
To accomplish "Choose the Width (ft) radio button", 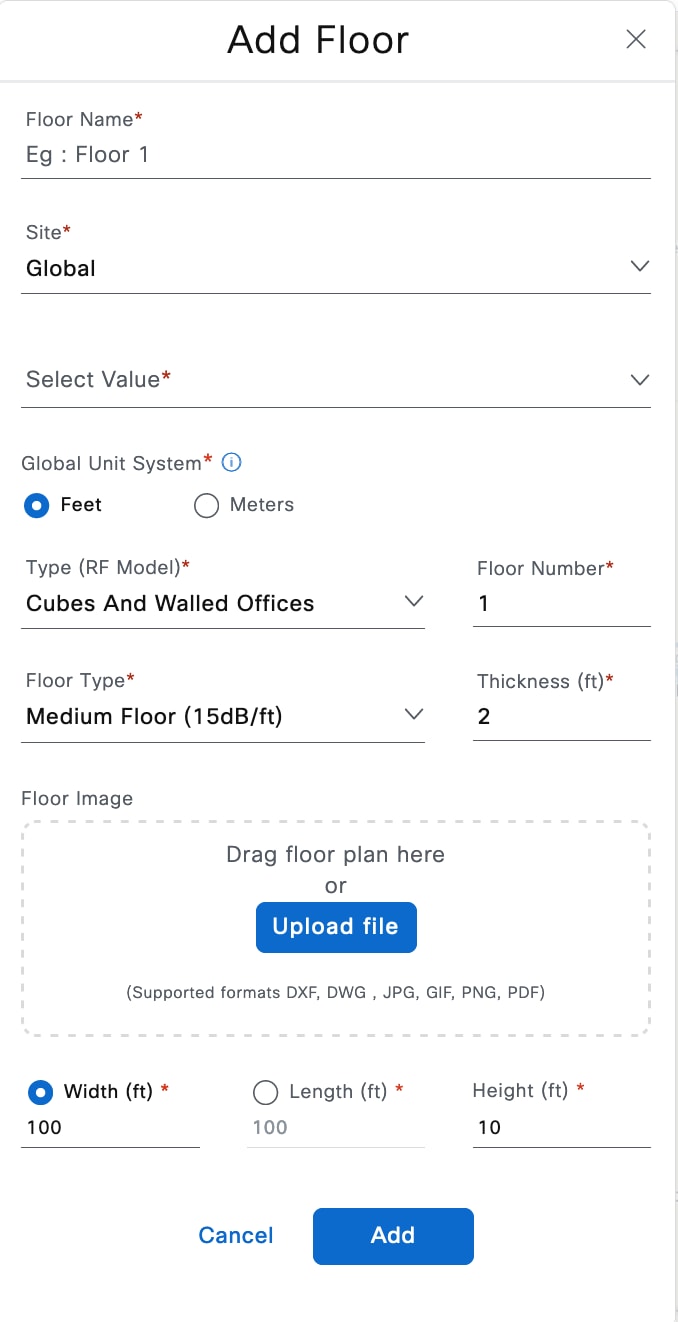I will tap(40, 1092).
